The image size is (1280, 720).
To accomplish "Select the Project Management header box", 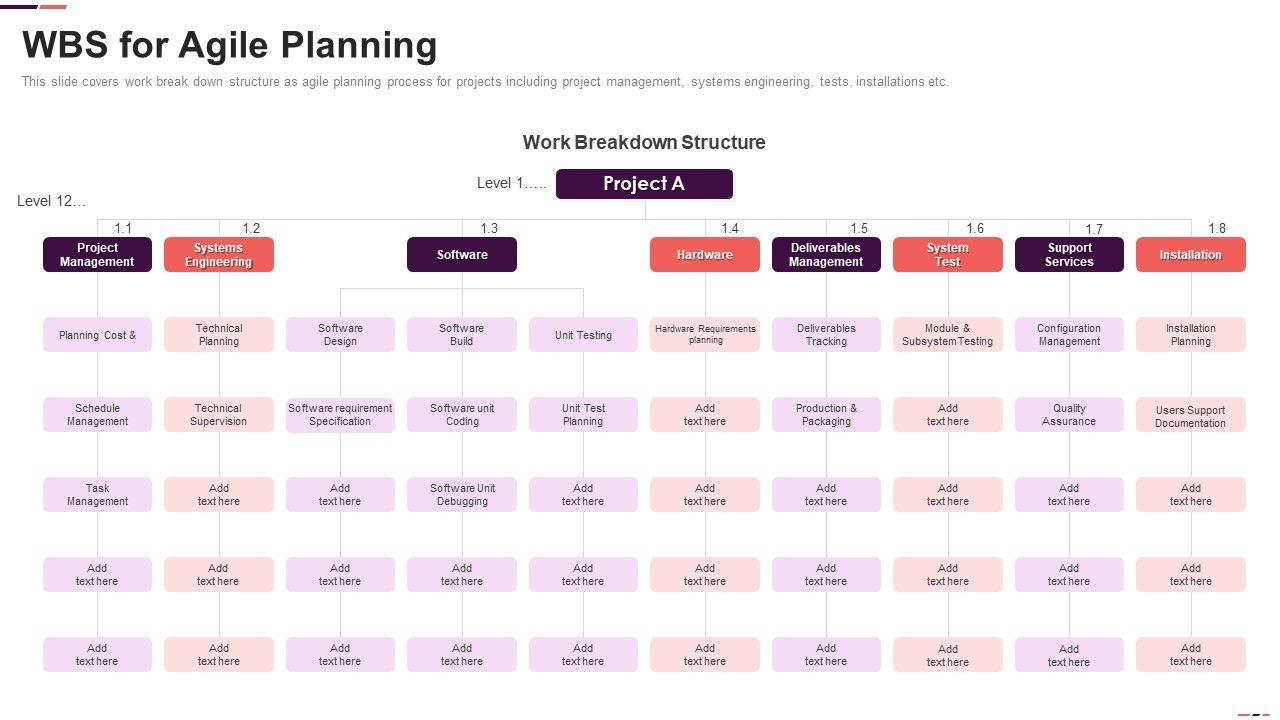I will pos(97,255).
